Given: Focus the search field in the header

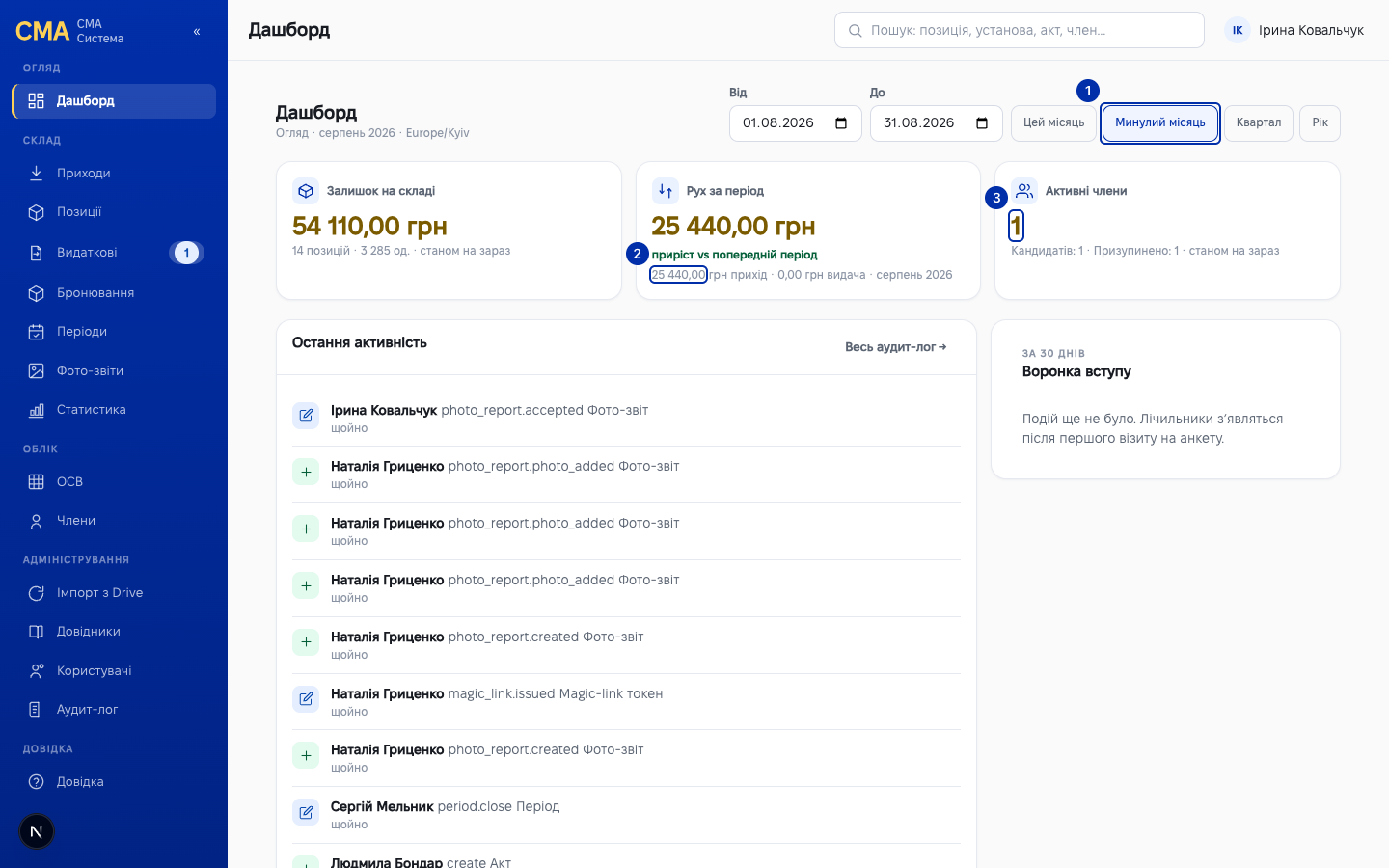Looking at the screenshot, I should (x=1020, y=30).
